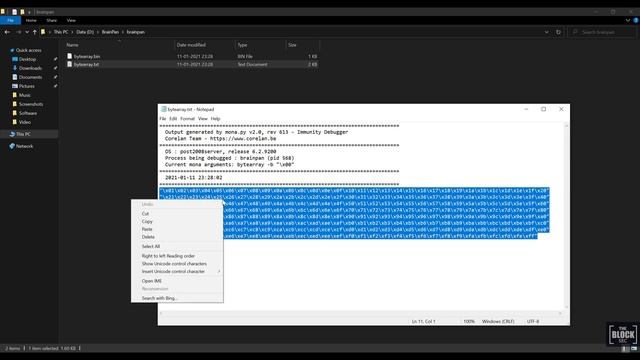Open Downloads in Quick access
The image size is (640, 360).
(30, 68)
